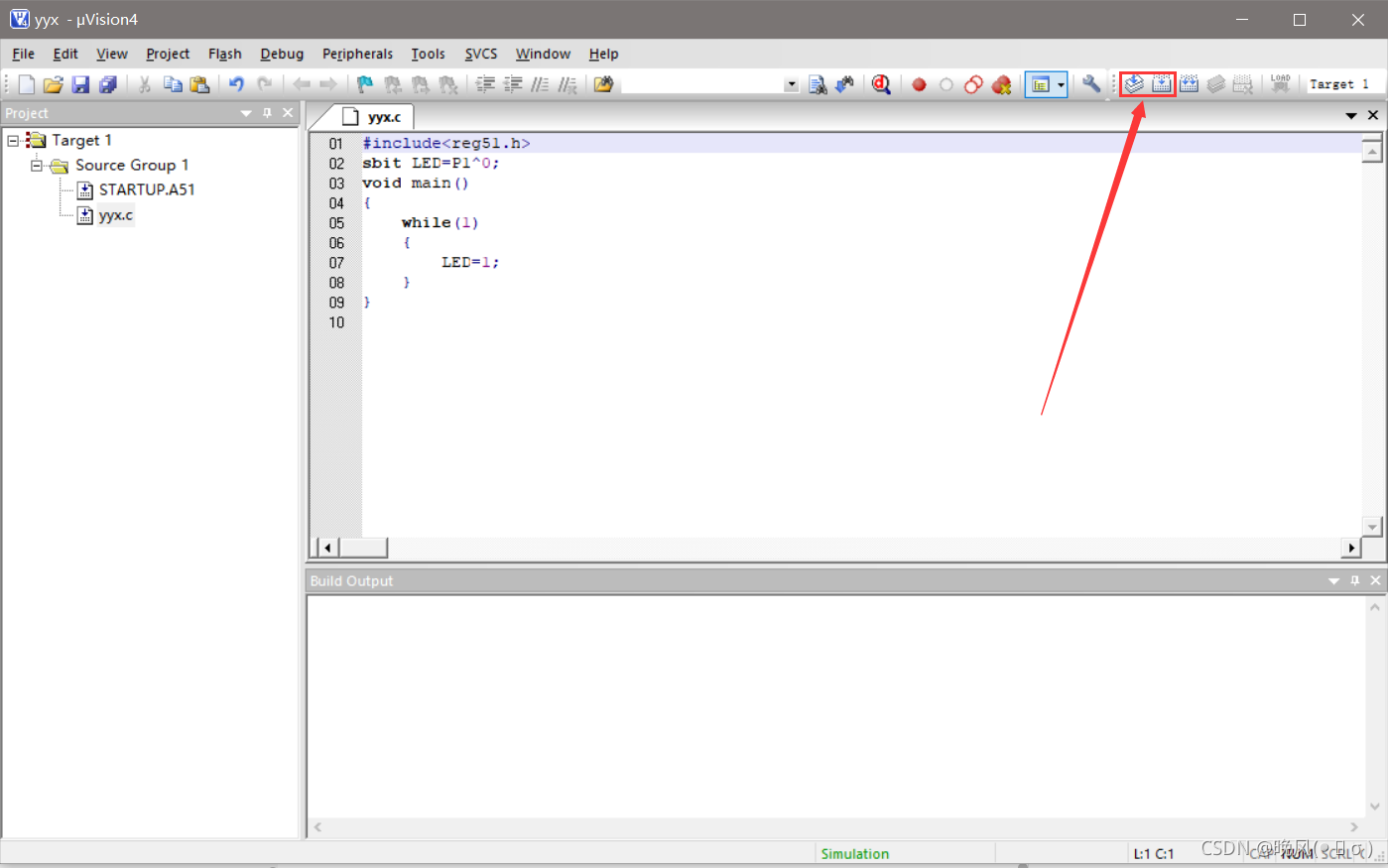Image resolution: width=1388 pixels, height=868 pixels.
Task: Open the Window menu
Action: (543, 54)
